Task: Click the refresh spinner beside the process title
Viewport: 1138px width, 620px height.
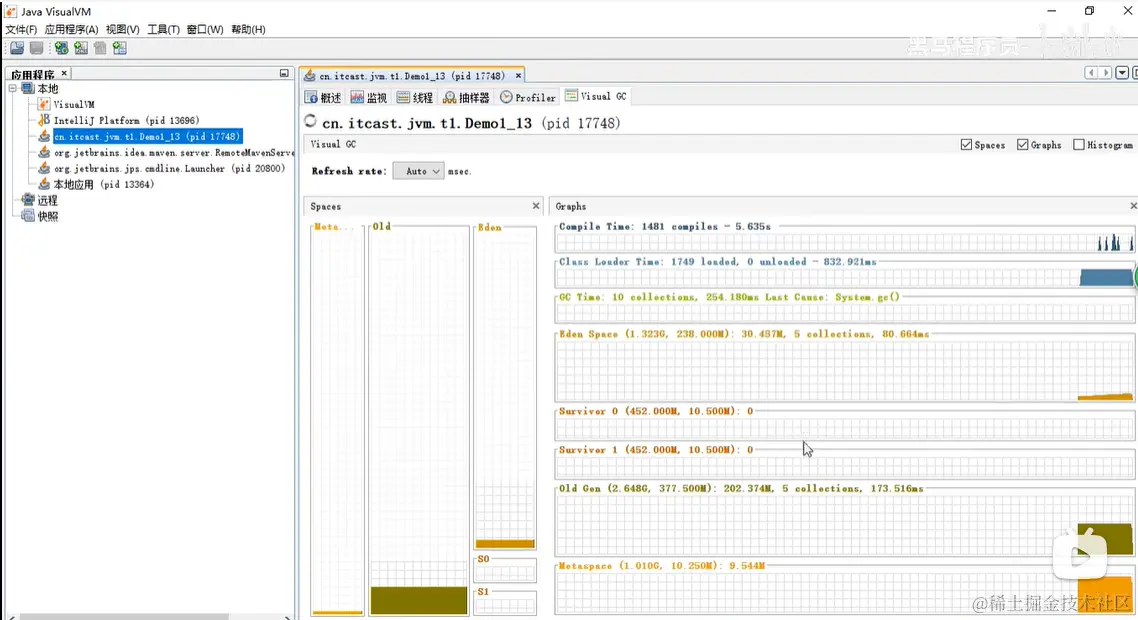Action: (311, 121)
